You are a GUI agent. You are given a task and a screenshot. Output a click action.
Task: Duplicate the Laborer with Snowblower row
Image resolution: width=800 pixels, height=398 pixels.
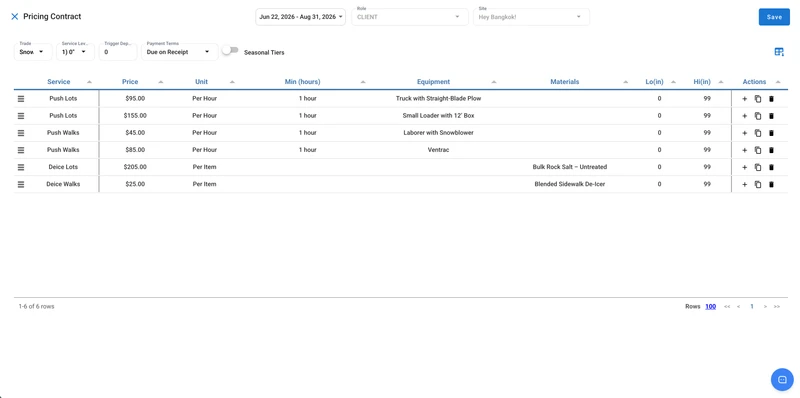tap(758, 133)
